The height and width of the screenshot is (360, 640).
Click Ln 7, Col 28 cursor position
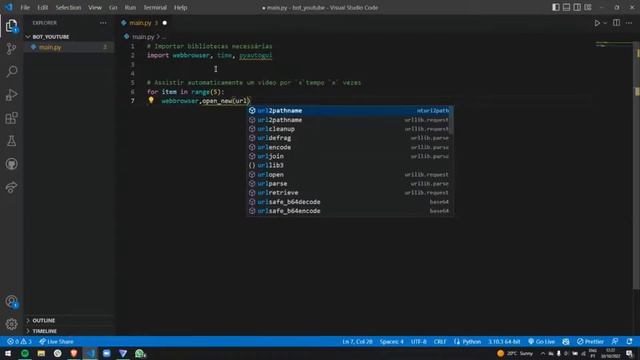coord(357,341)
